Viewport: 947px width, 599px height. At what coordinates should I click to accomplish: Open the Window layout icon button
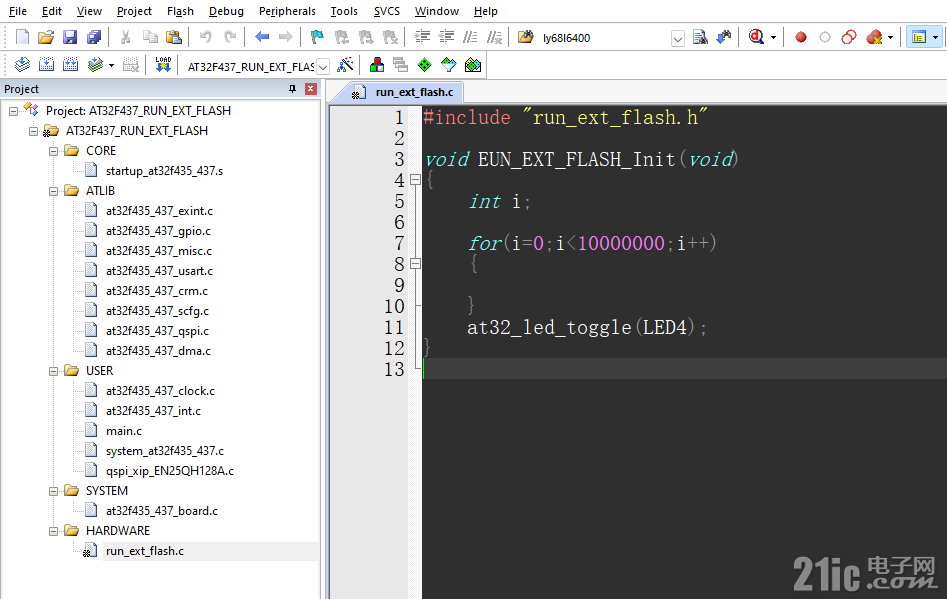tap(919, 37)
